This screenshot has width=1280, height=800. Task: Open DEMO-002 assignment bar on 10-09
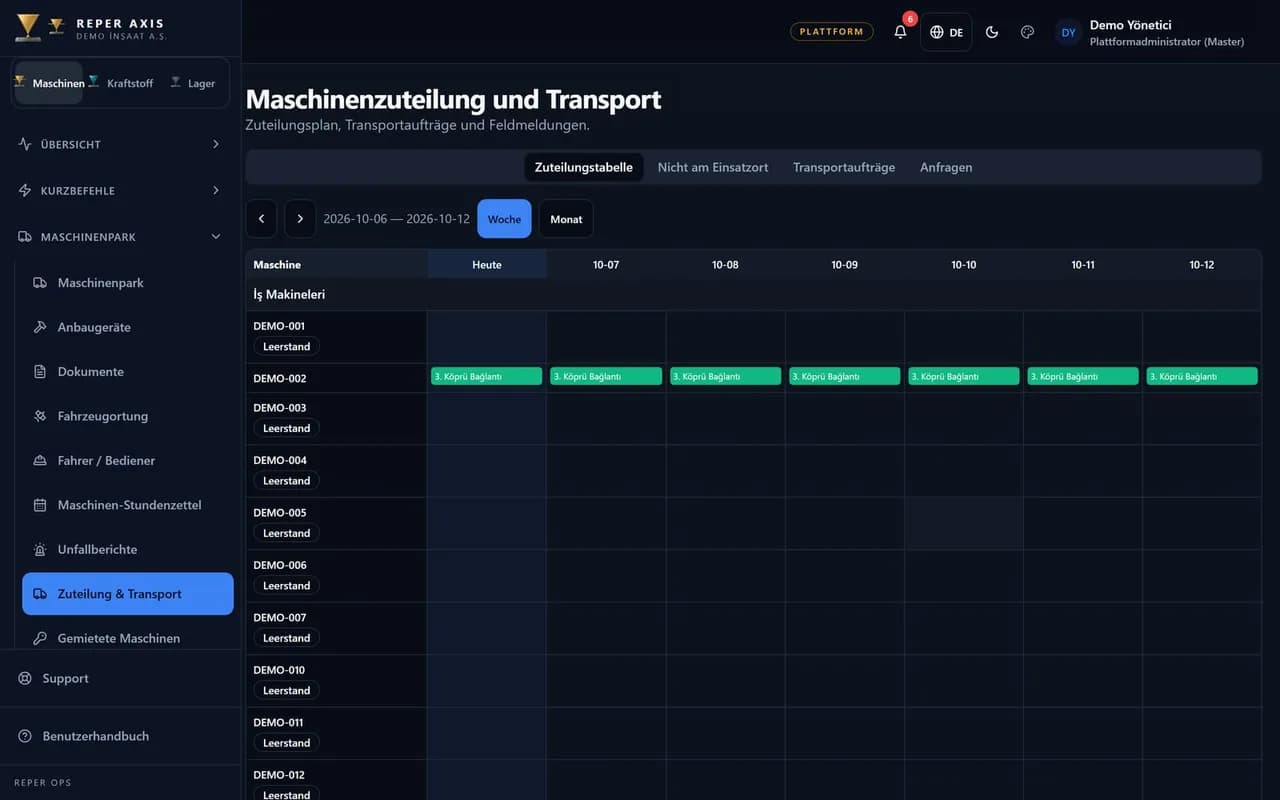(844, 376)
